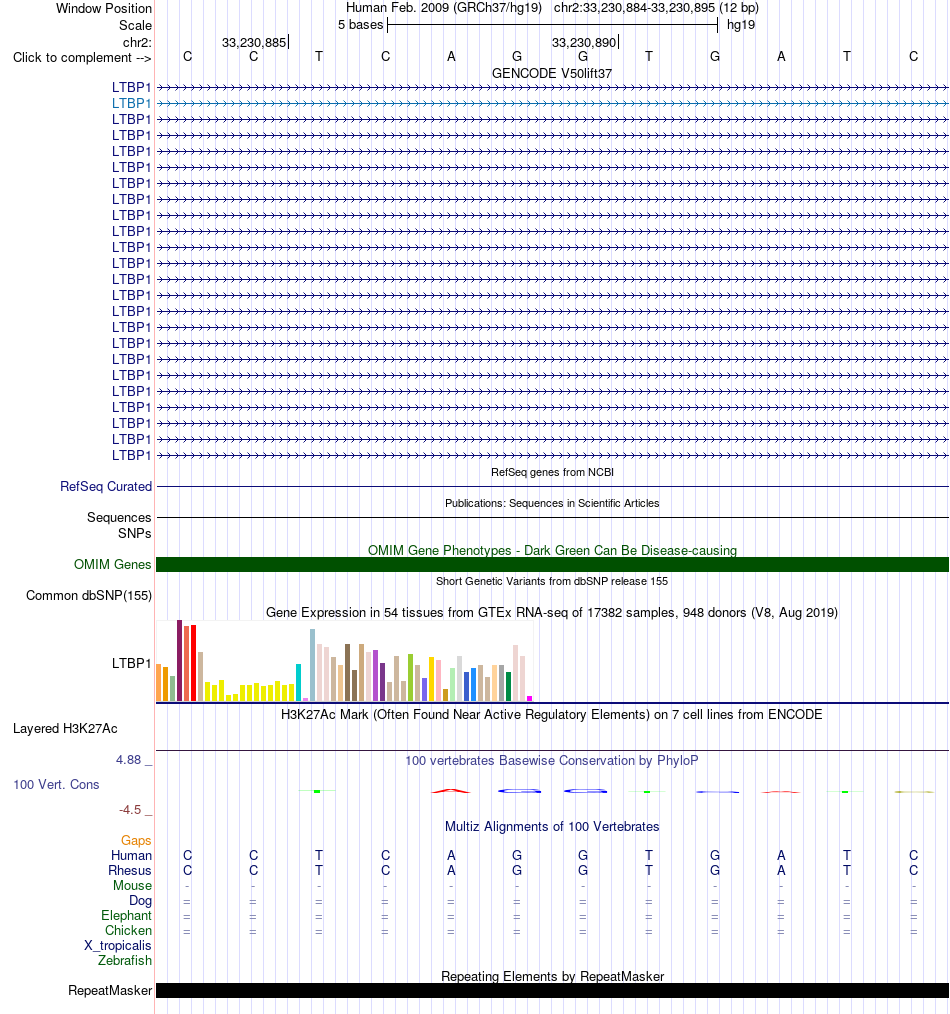Open the GTEx Gene Expression track title
Image resolution: width=950 pixels, height=1014 pixels.
coord(552,612)
